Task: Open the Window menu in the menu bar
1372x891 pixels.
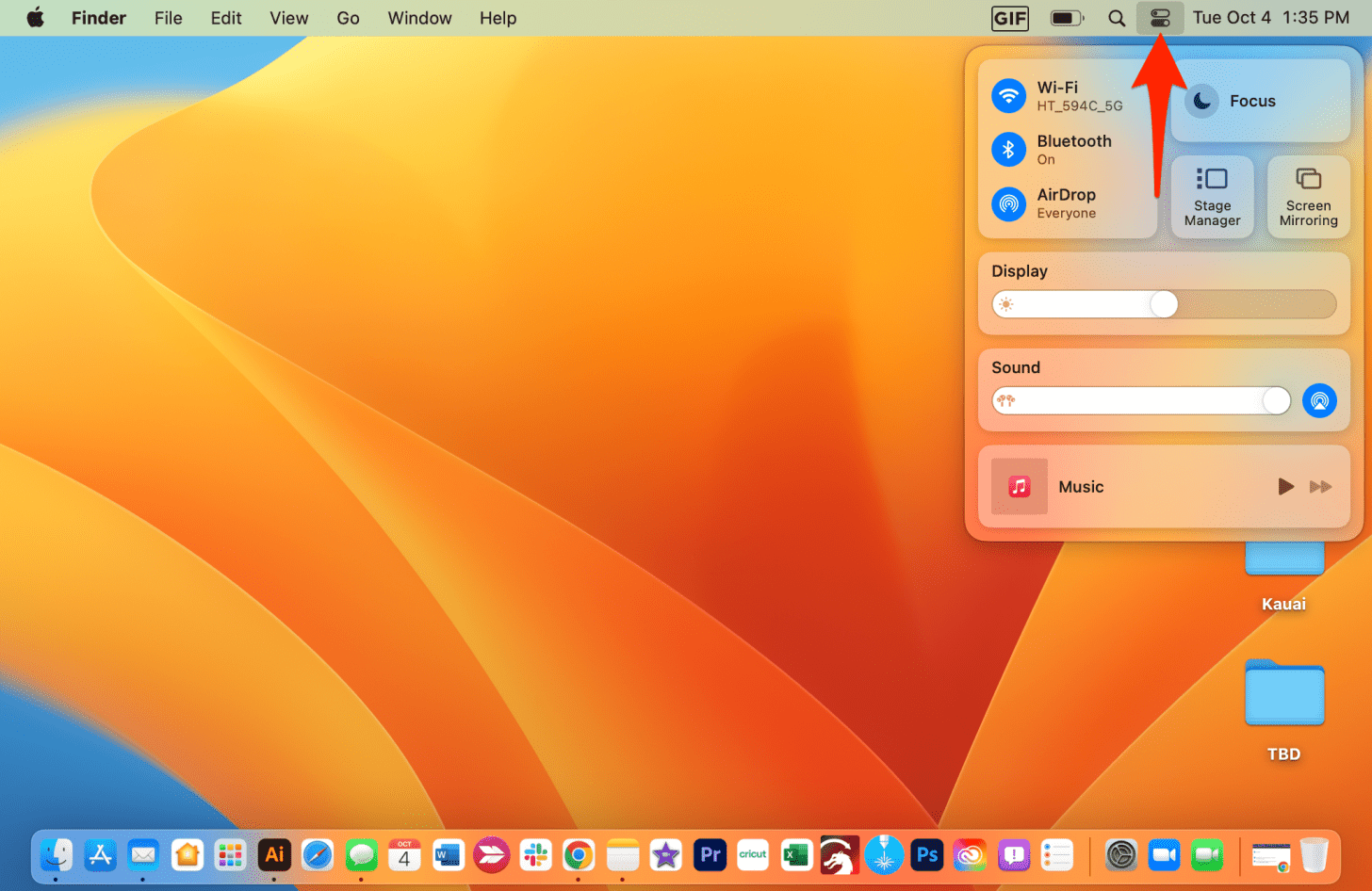Action: click(x=419, y=18)
